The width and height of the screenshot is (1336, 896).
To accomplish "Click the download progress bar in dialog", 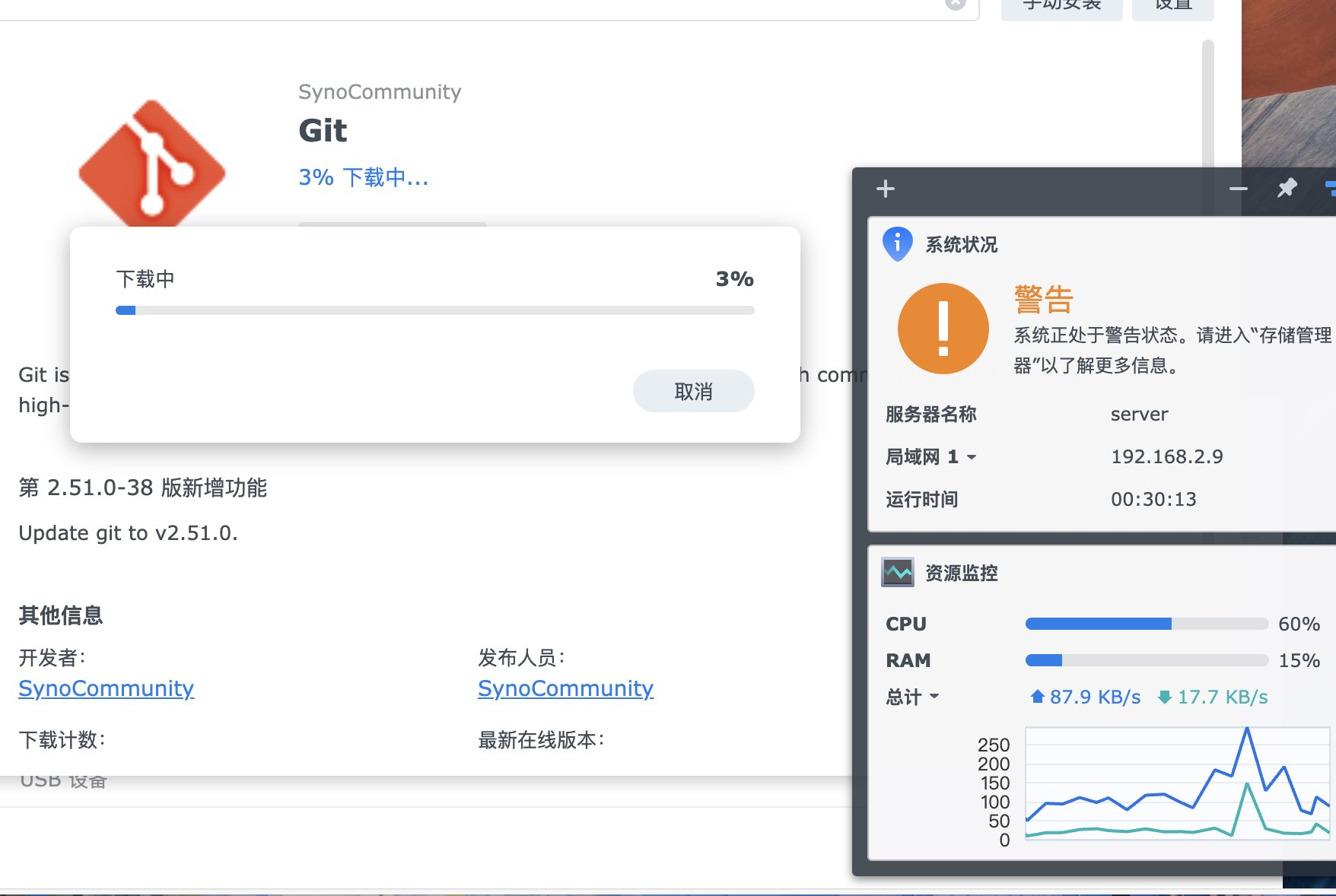I will pyautogui.click(x=434, y=310).
